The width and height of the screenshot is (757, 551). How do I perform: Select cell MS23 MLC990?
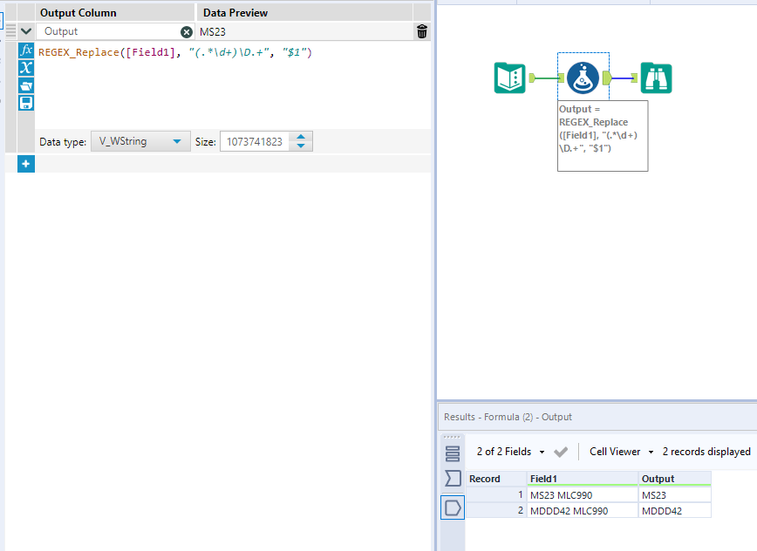point(582,495)
